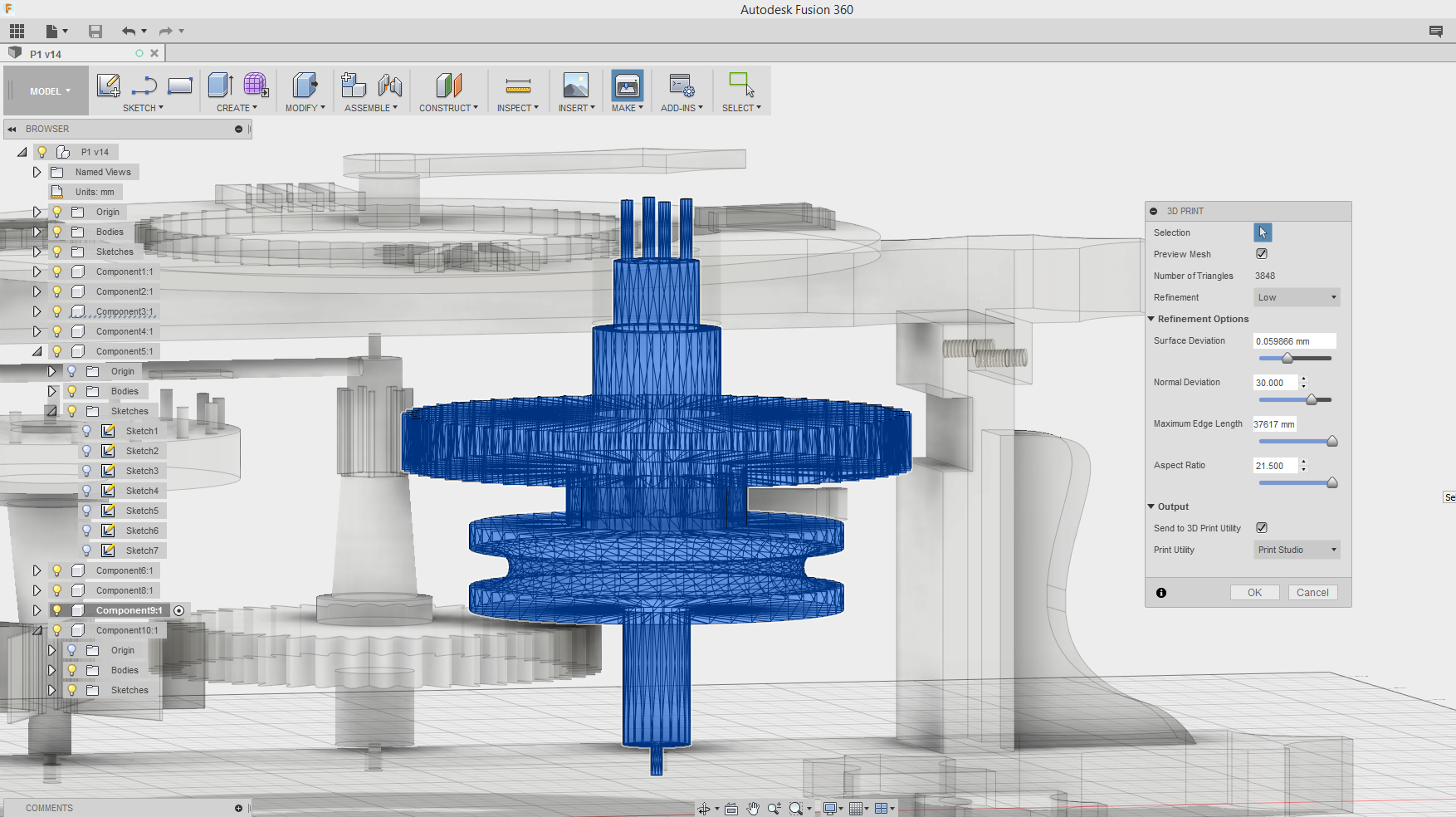Screen dimensions: 1456x817
Task: Select the Rectangle sketch tool icon
Action: click(180, 86)
